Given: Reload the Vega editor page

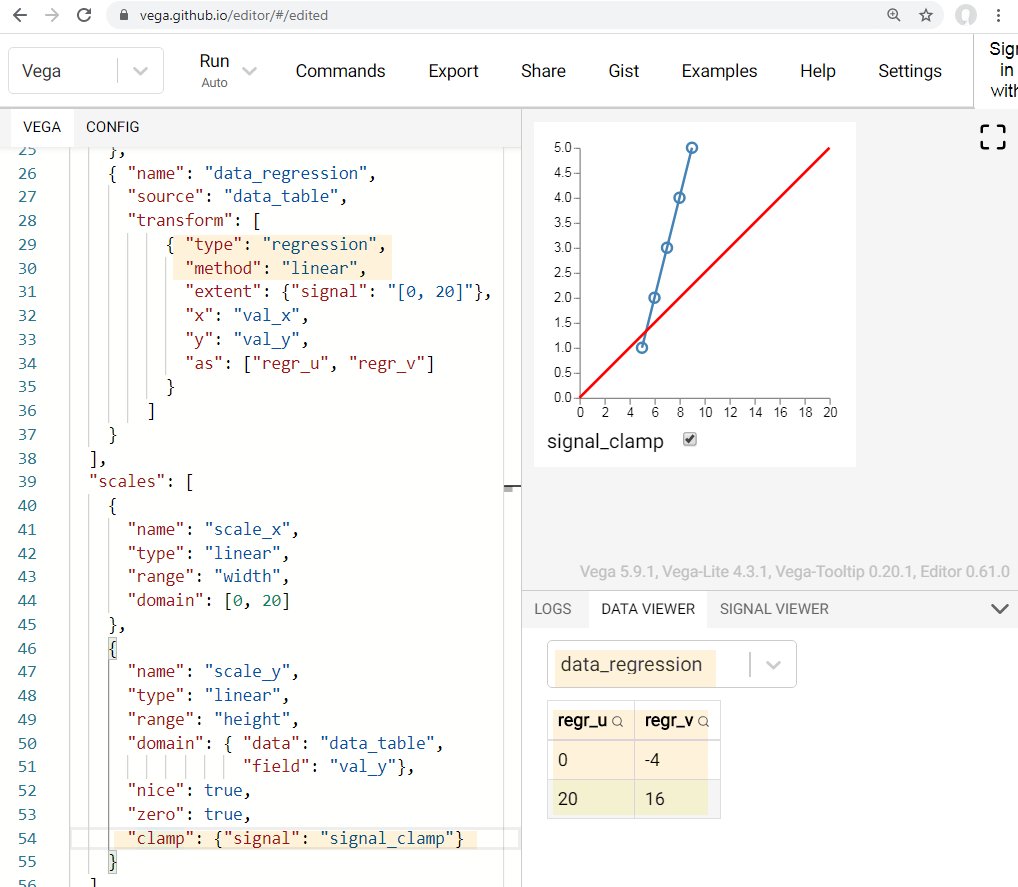Looking at the screenshot, I should [x=84, y=15].
